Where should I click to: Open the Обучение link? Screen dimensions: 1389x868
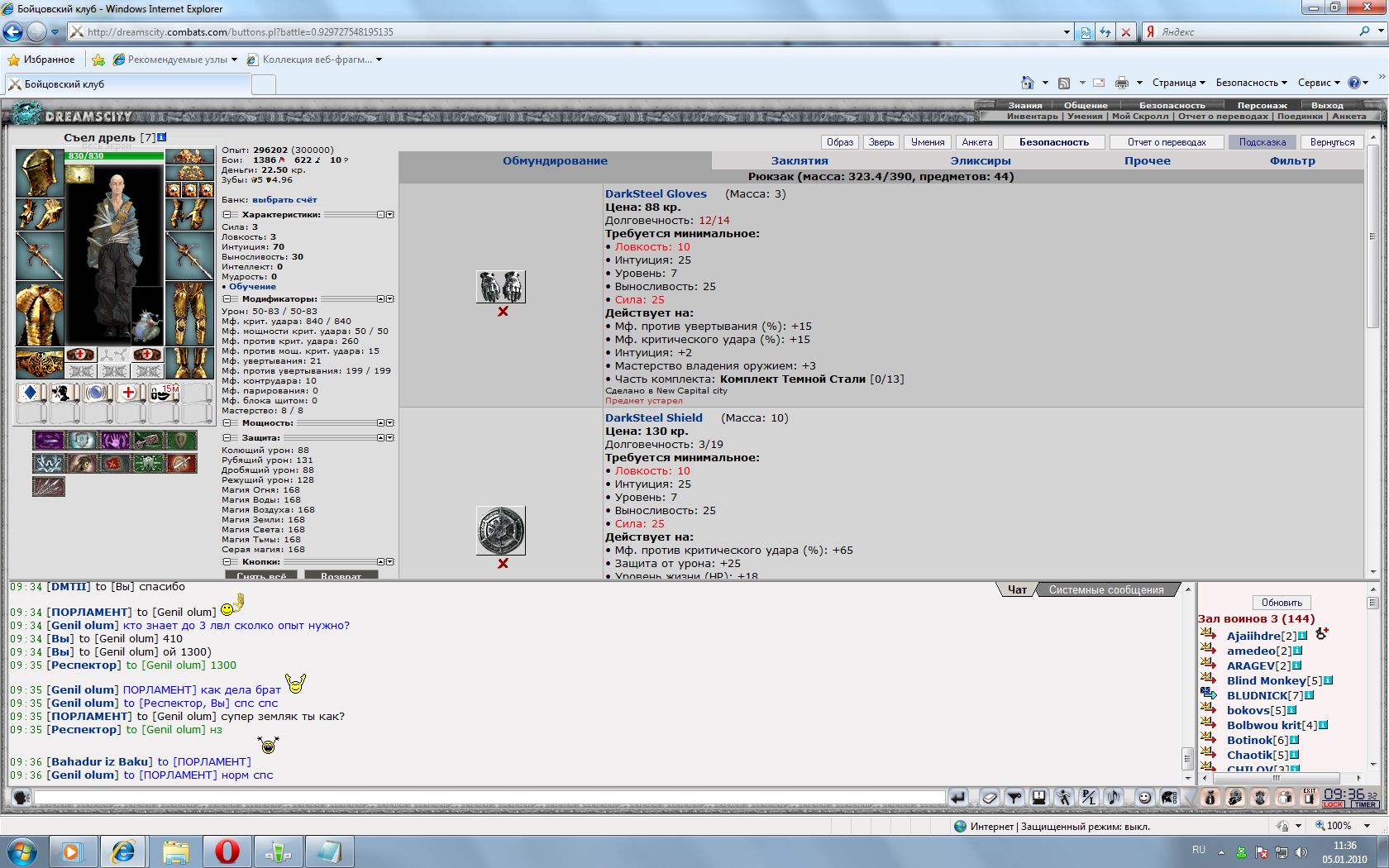click(x=252, y=286)
